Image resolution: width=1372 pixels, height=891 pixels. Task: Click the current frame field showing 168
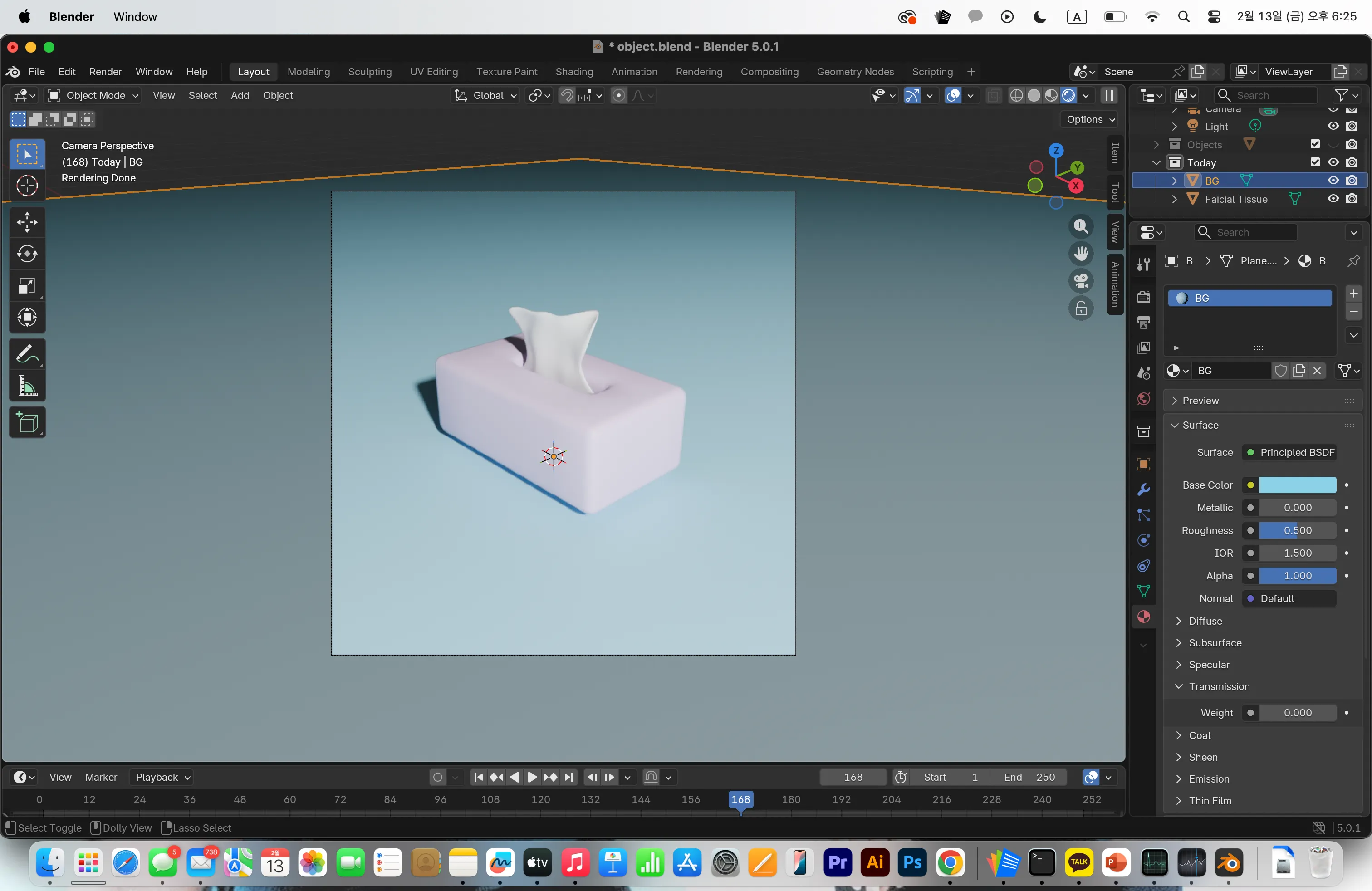(x=853, y=777)
